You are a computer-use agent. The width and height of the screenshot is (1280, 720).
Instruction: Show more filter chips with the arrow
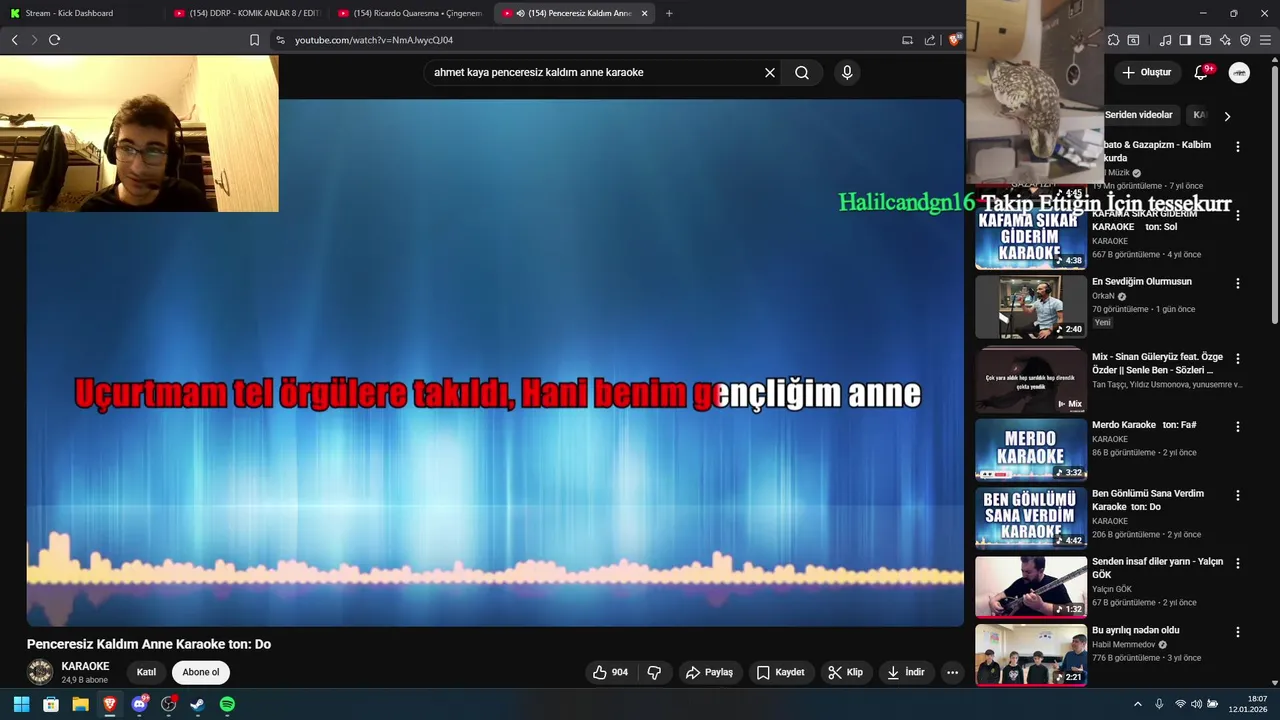click(1227, 116)
